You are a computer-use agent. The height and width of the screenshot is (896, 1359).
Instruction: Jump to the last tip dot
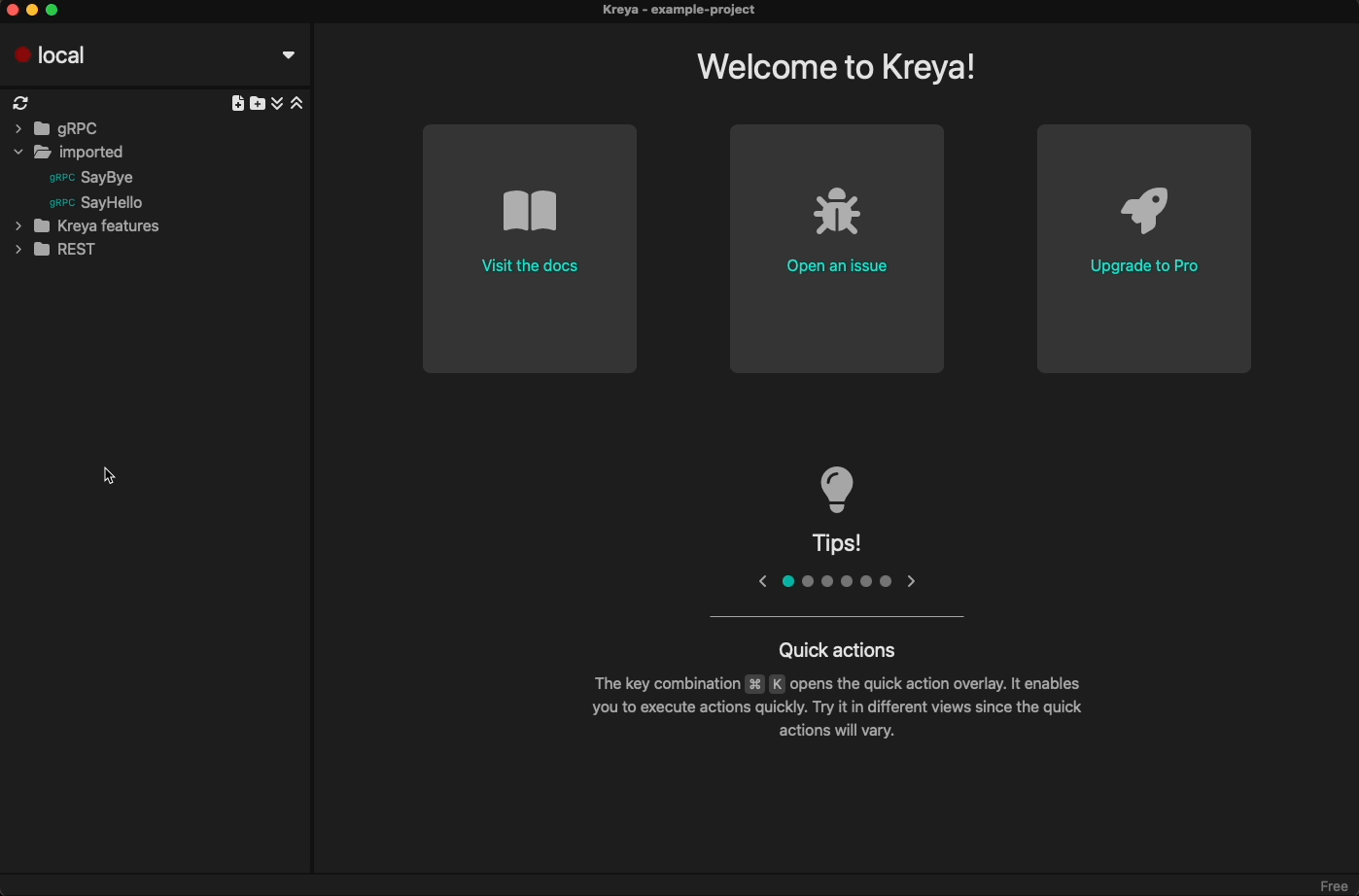tap(886, 582)
